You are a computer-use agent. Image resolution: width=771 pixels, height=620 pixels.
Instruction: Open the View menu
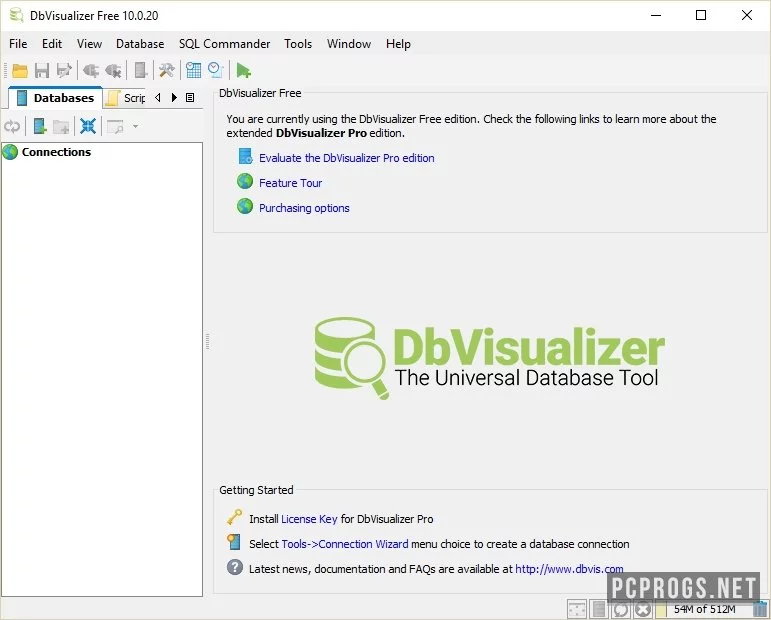coord(89,44)
